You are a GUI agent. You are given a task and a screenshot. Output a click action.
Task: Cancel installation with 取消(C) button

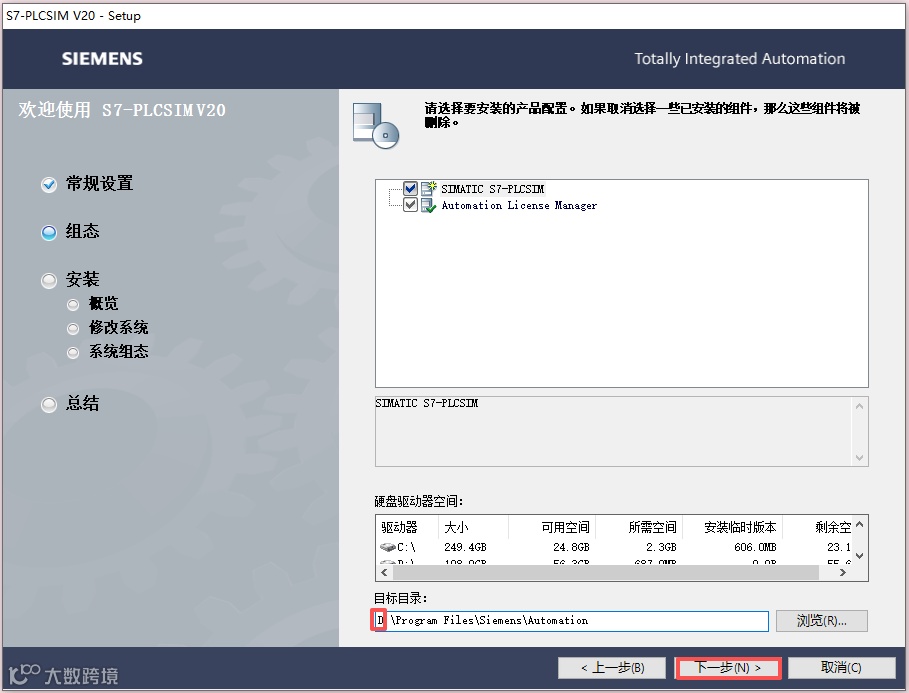tap(841, 667)
